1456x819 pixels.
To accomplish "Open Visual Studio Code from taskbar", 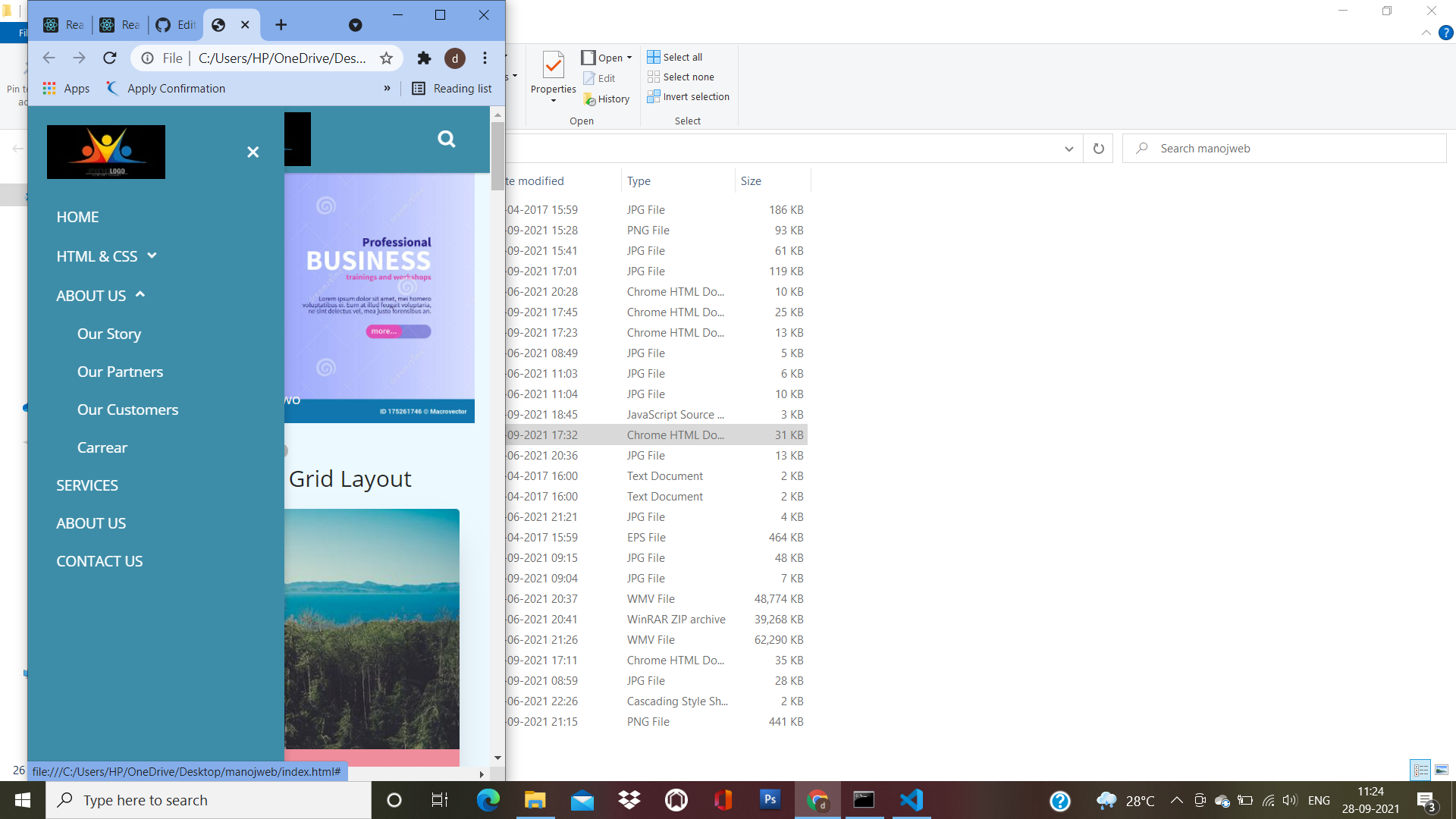I will pyautogui.click(x=912, y=800).
